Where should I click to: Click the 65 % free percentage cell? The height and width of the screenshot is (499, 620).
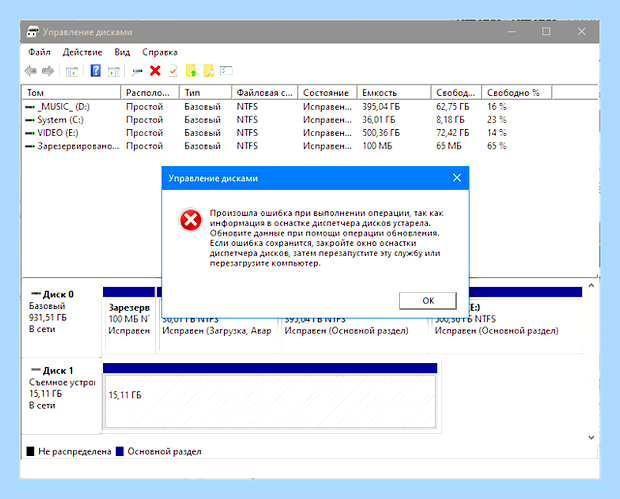click(x=497, y=146)
